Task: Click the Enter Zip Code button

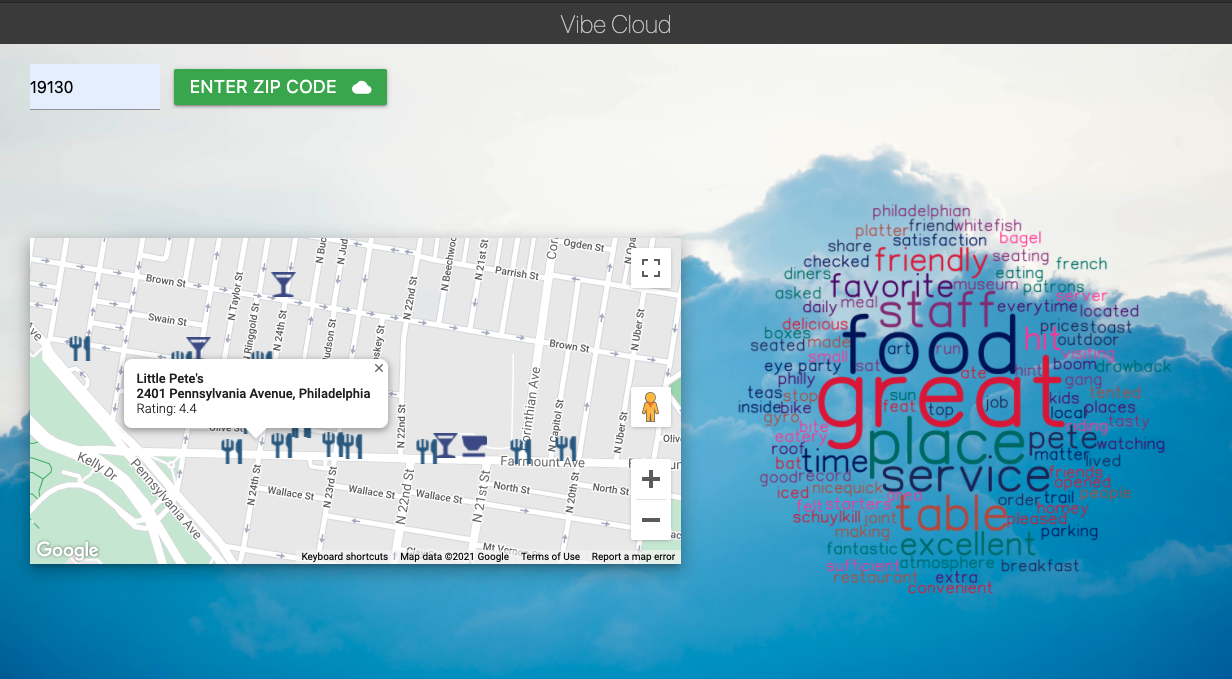Action: pos(280,87)
